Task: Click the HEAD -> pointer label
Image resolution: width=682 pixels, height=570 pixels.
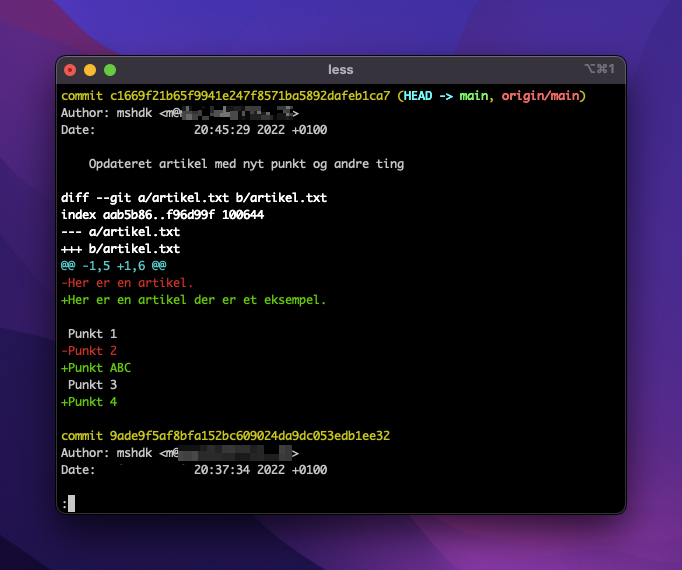Action: [x=428, y=96]
